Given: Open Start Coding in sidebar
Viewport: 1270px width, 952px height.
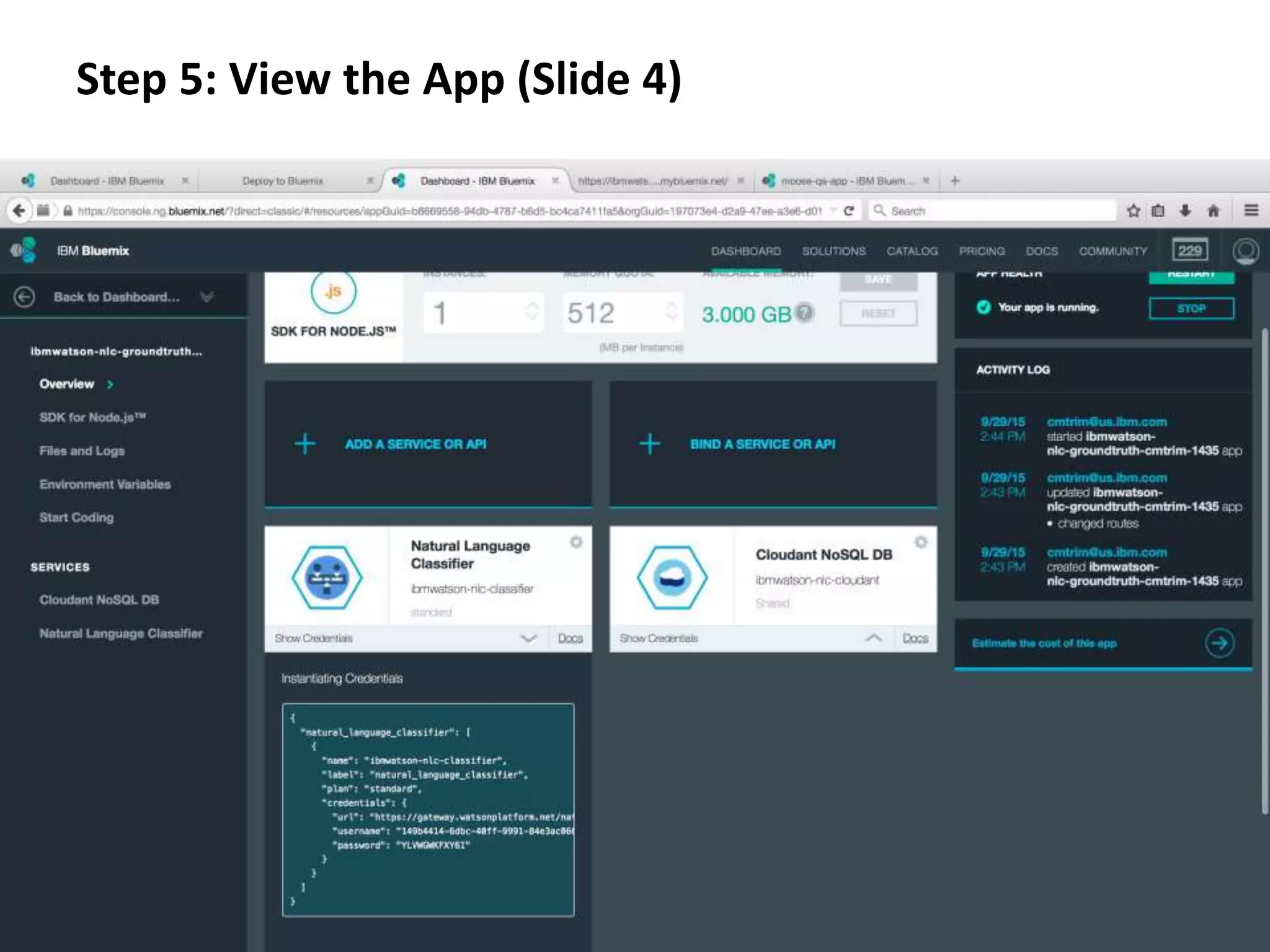Looking at the screenshot, I should 76,517.
